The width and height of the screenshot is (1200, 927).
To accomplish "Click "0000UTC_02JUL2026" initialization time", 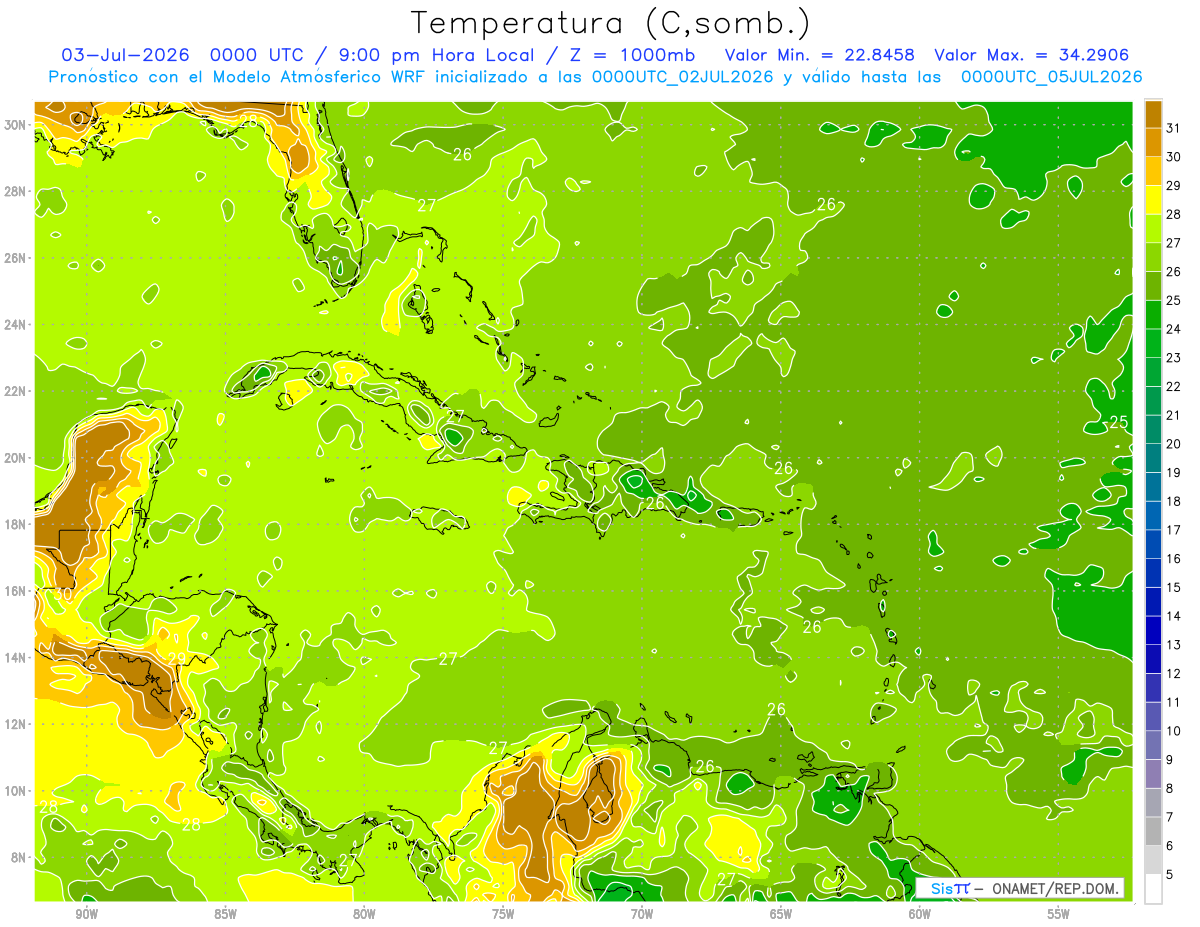I will (682, 77).
